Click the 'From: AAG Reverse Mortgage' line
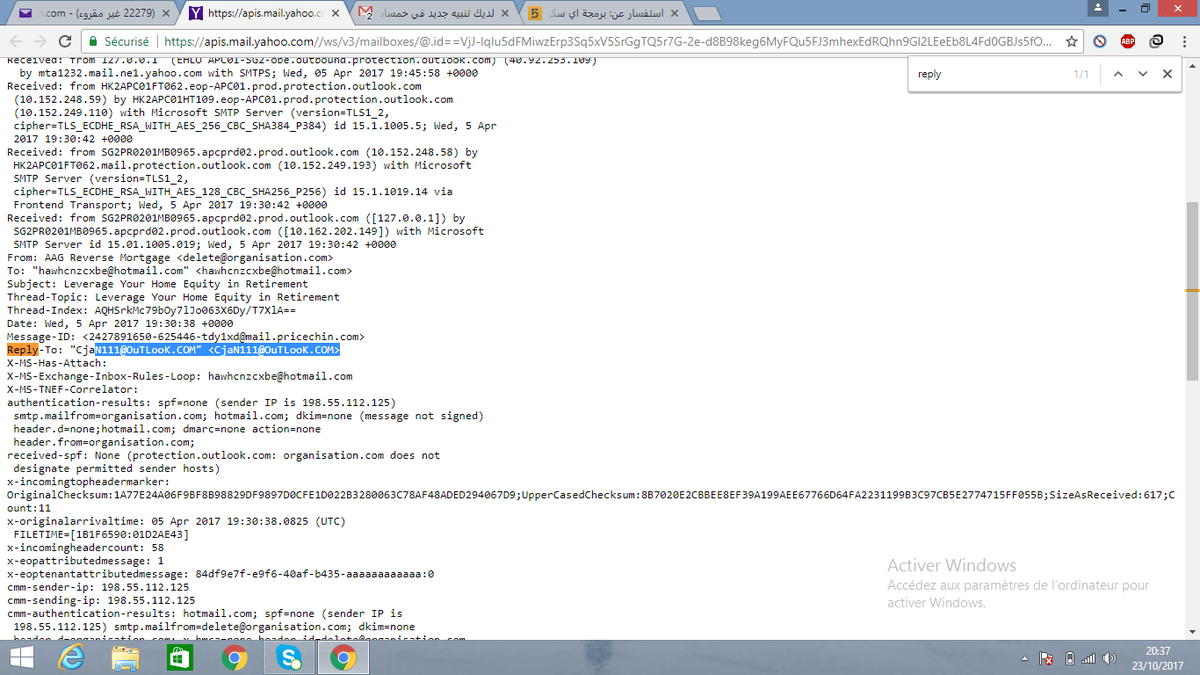1200x675 pixels. [170, 258]
